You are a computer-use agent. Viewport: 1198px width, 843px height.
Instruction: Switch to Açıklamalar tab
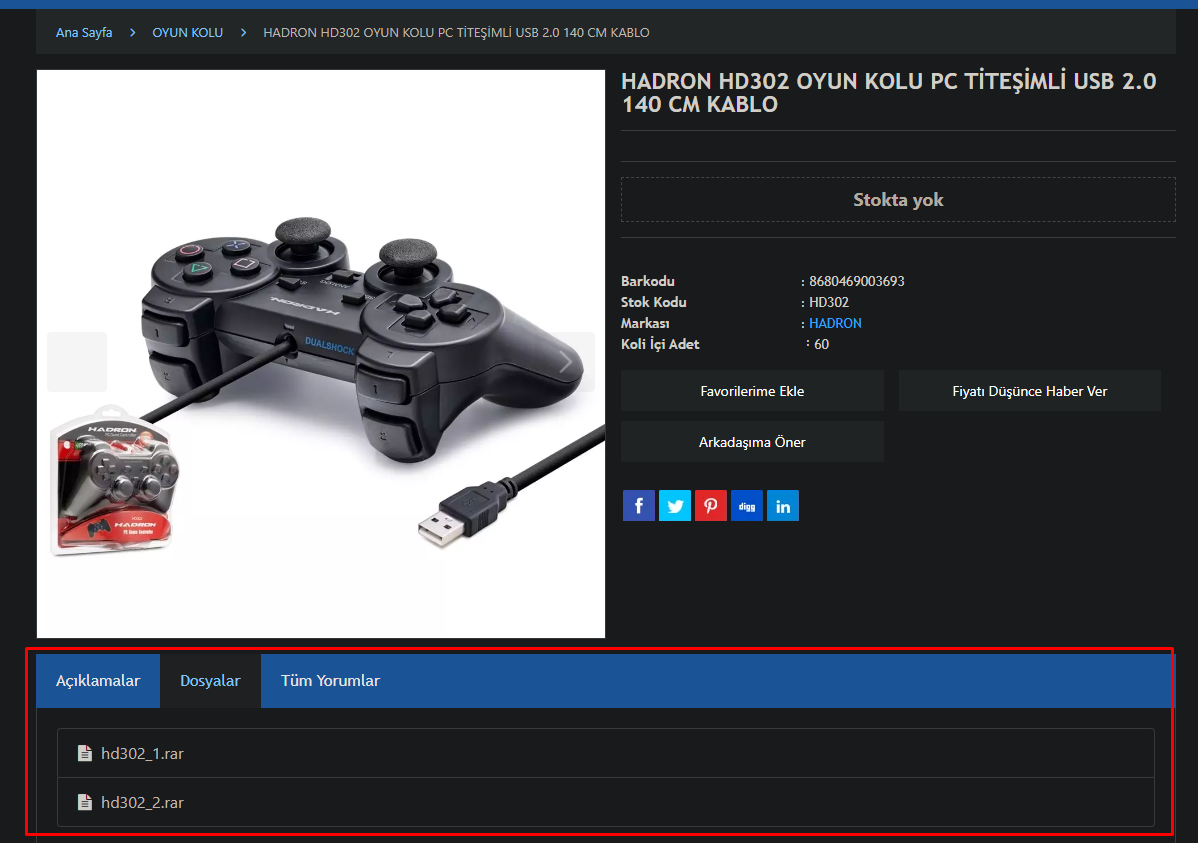tap(98, 681)
